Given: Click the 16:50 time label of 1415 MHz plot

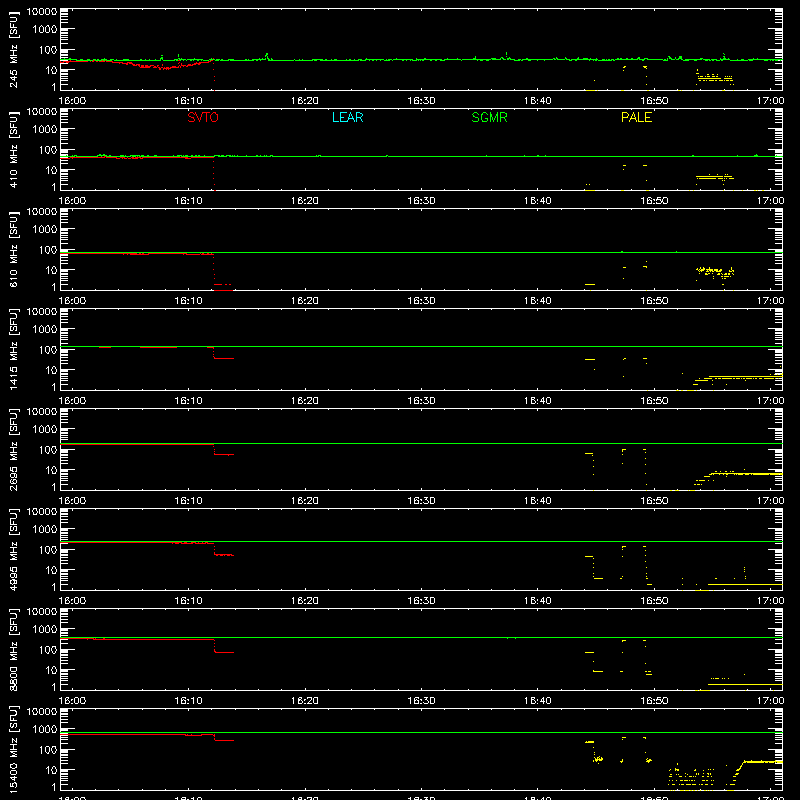Looking at the screenshot, I should (654, 401).
